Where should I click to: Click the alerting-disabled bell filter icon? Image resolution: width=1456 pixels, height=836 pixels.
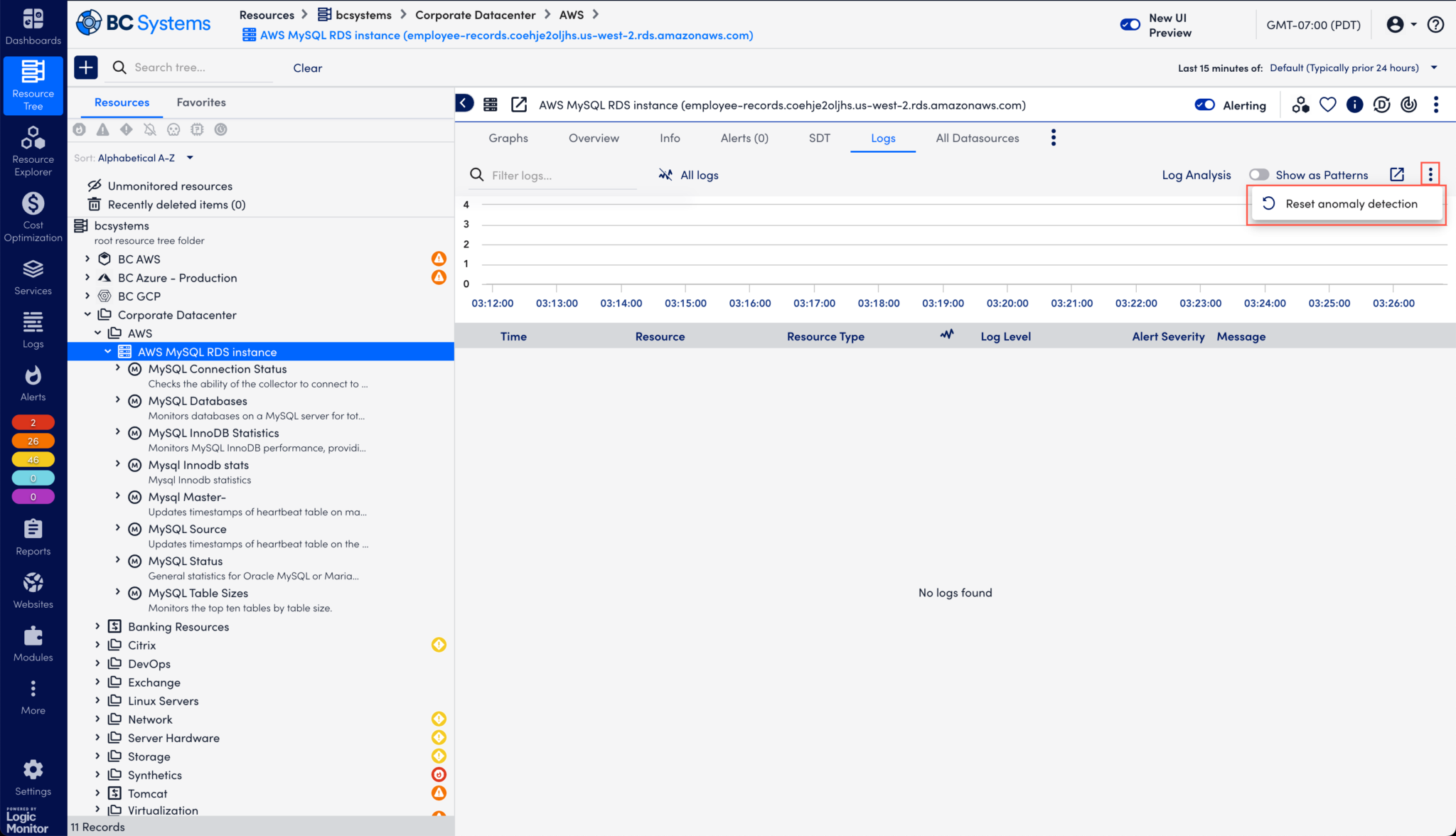tap(149, 129)
